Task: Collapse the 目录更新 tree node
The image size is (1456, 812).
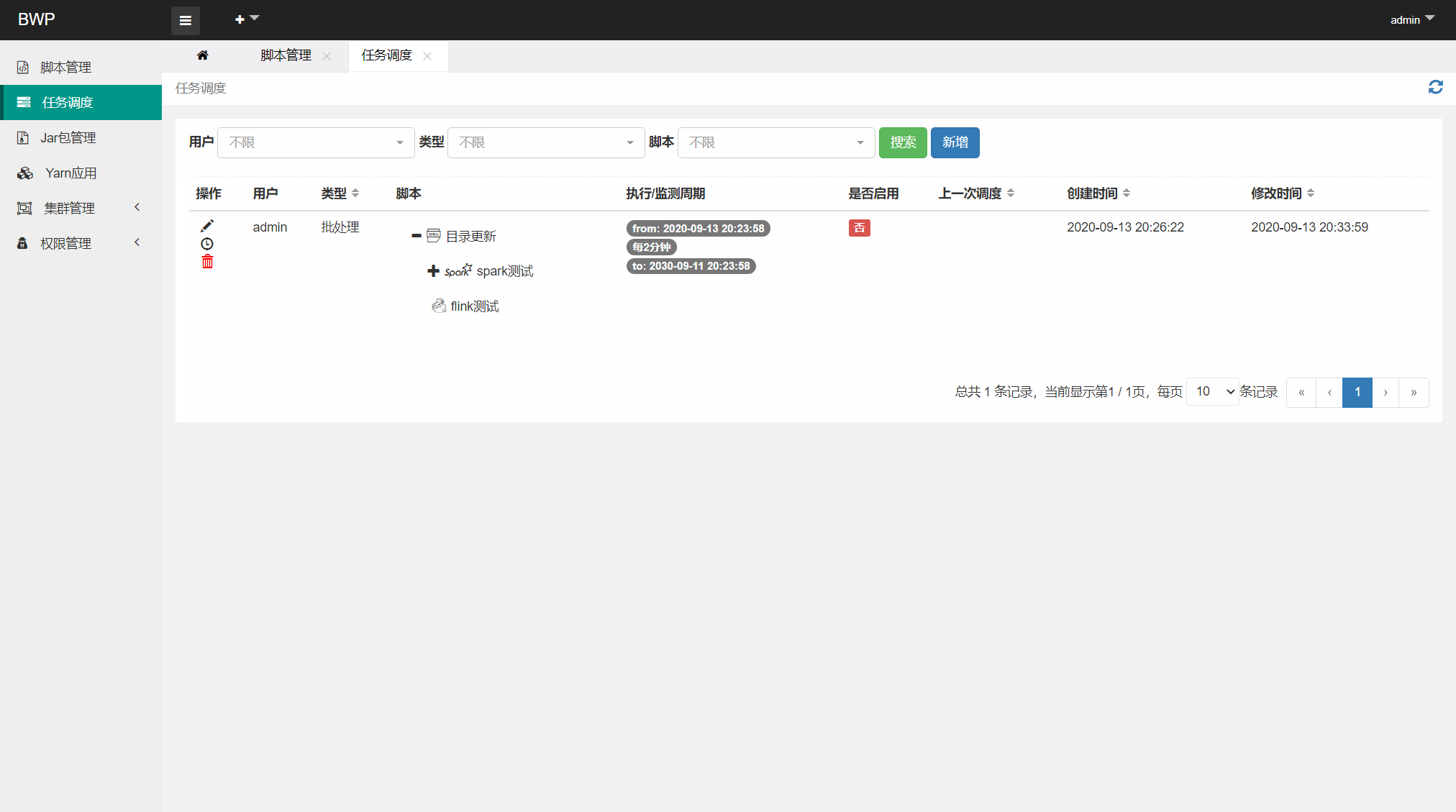Action: (416, 235)
